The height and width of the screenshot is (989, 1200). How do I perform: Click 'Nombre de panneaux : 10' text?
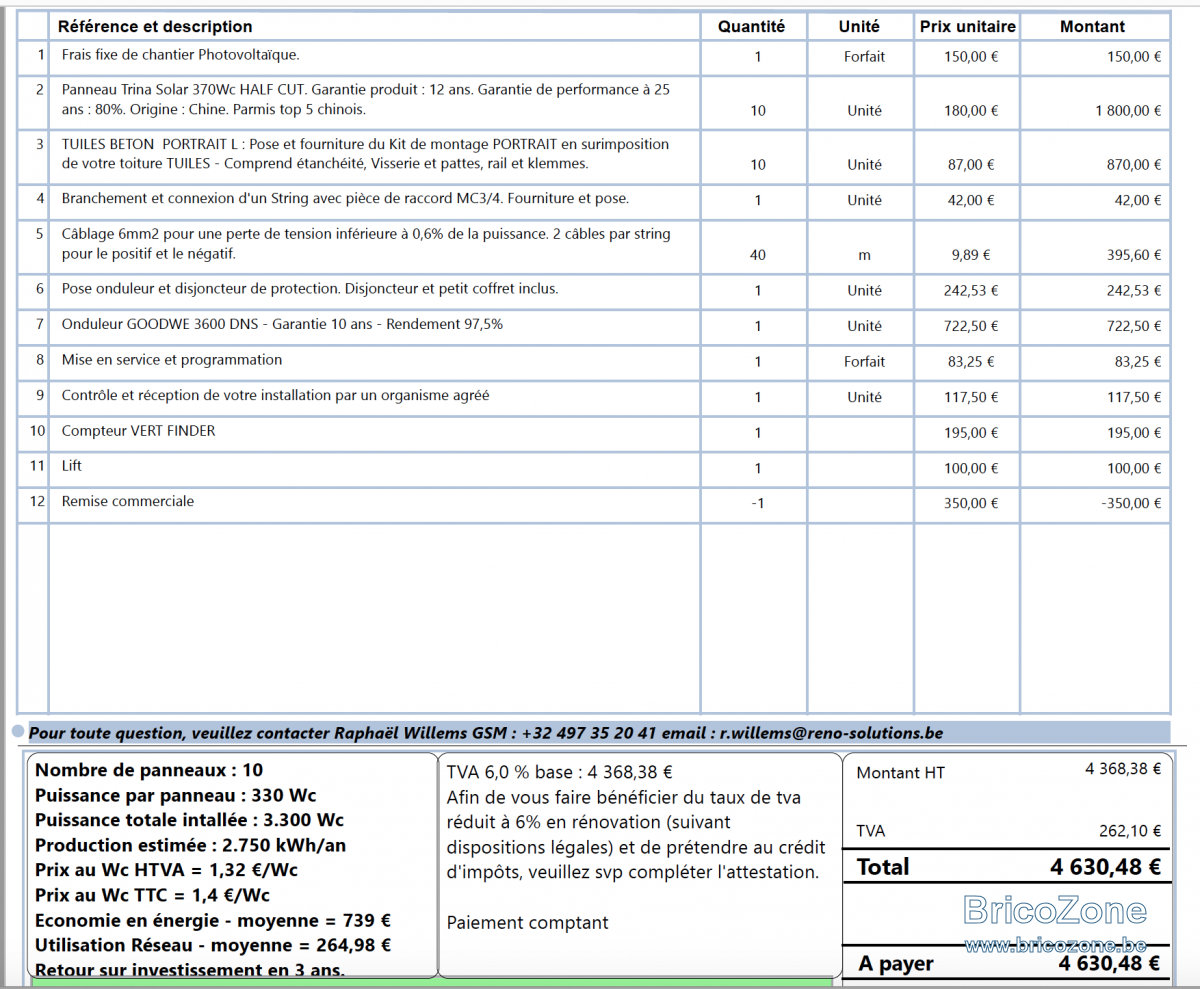click(149, 770)
